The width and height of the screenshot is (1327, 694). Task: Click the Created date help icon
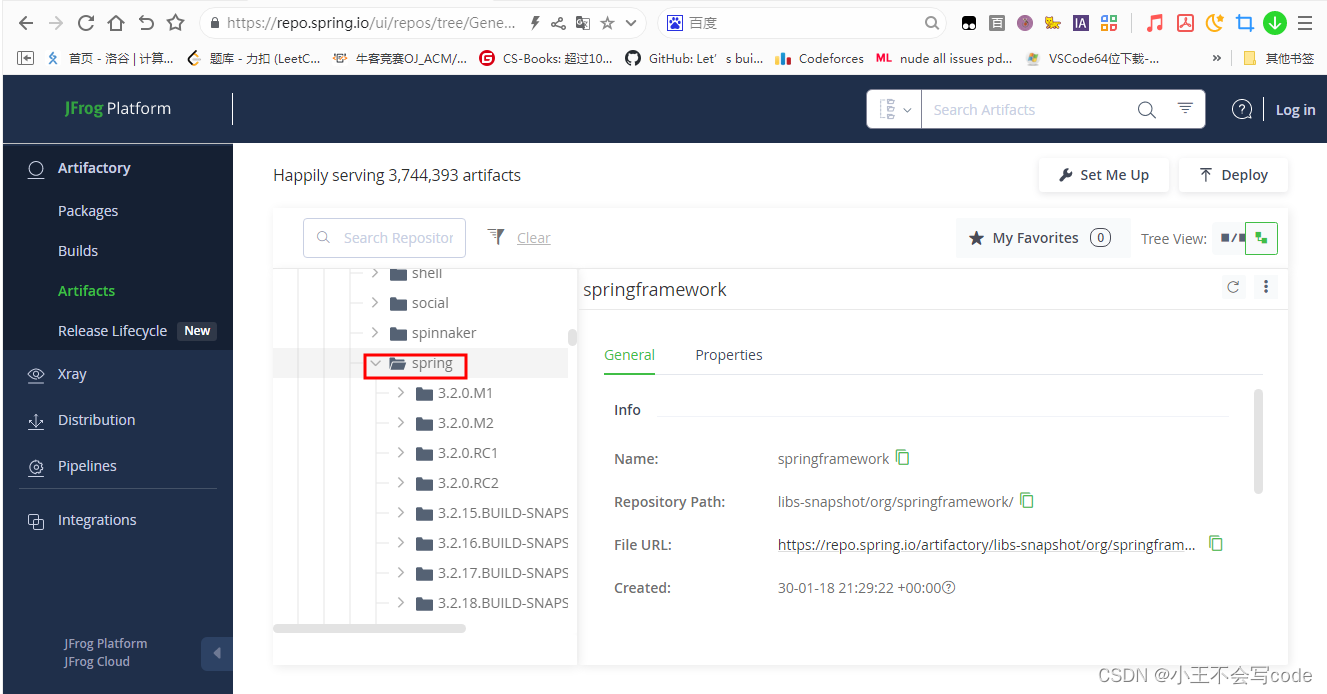949,588
